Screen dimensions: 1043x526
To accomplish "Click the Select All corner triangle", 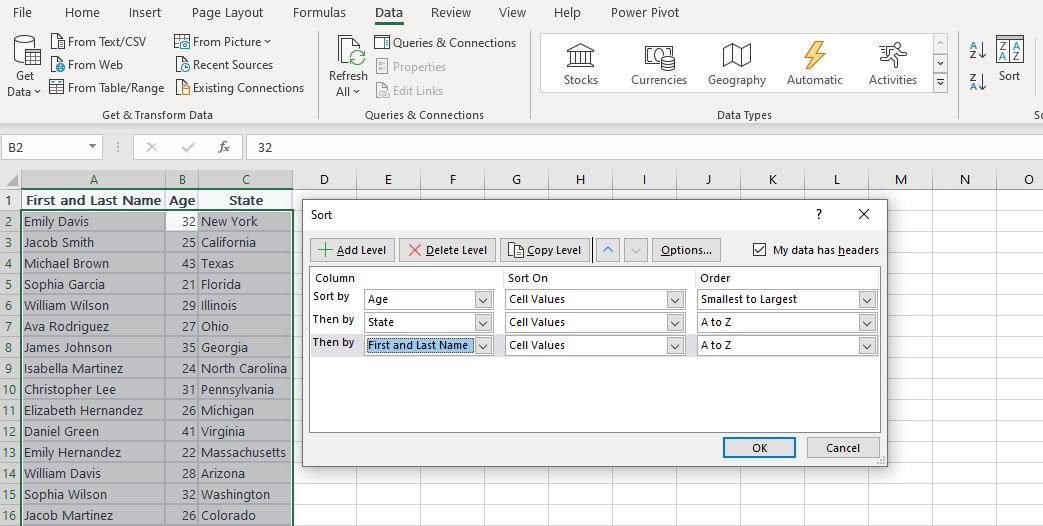I will [x=11, y=180].
